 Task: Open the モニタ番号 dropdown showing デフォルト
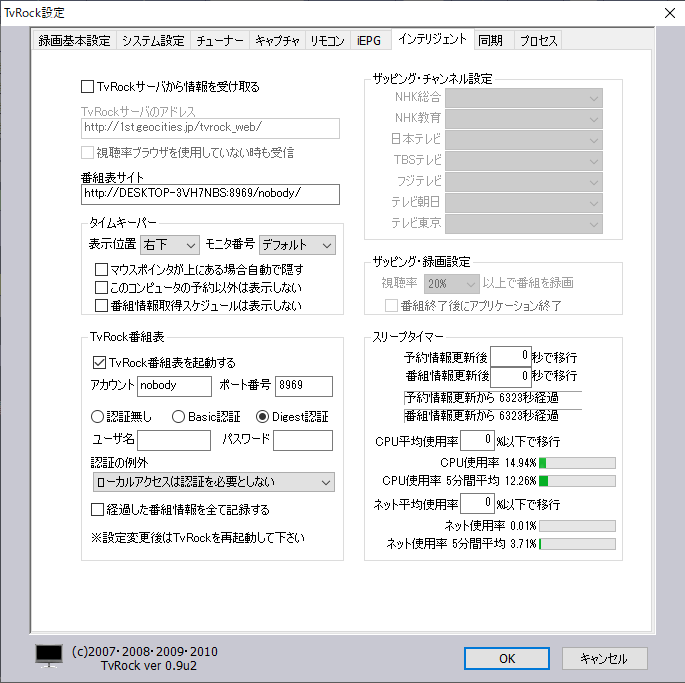pyautogui.click(x=298, y=245)
